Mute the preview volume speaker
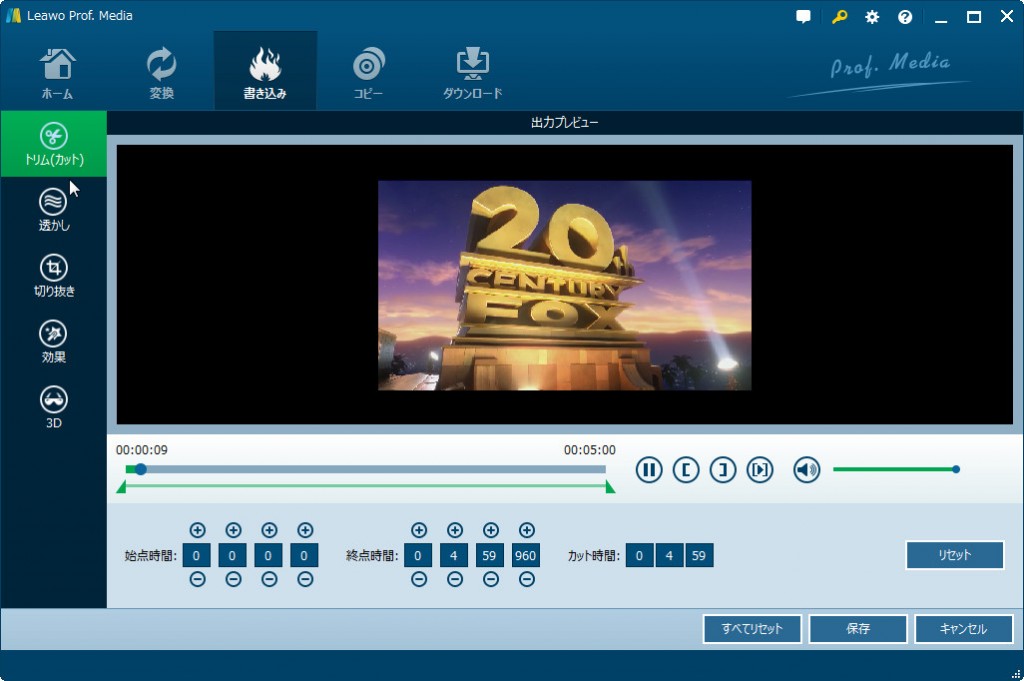Image resolution: width=1024 pixels, height=681 pixels. pos(807,469)
